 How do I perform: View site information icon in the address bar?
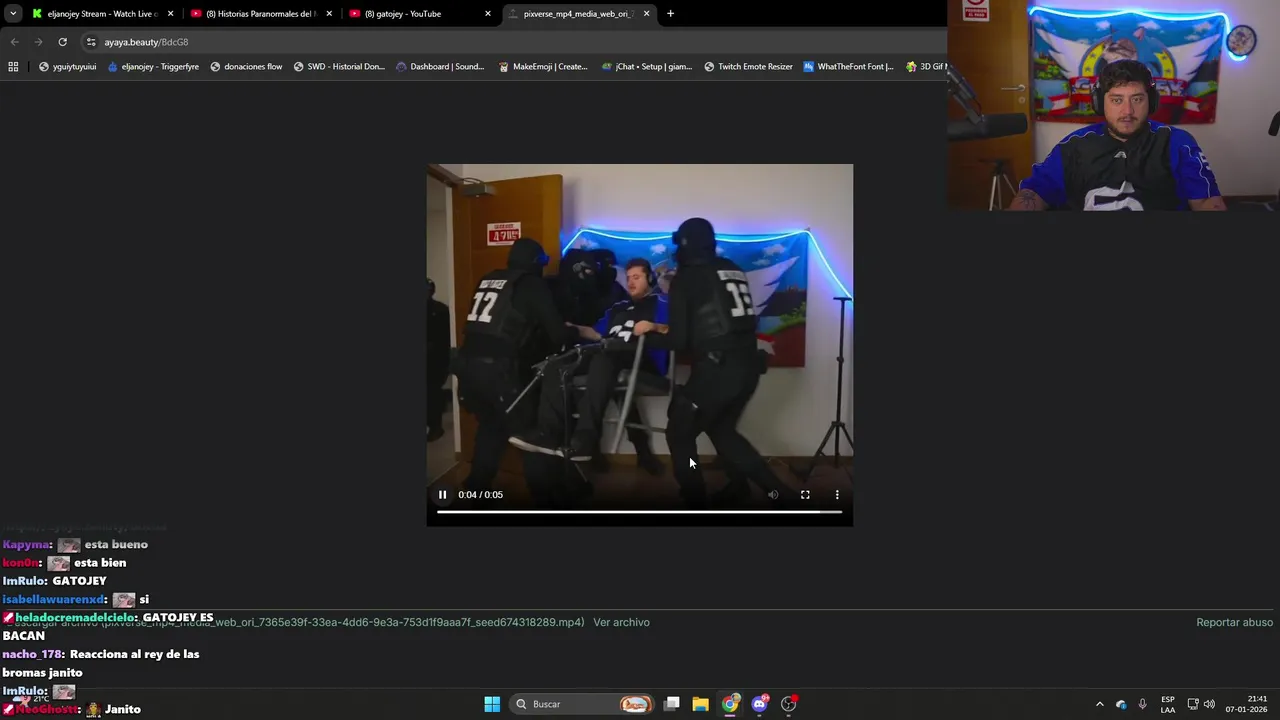(91, 42)
